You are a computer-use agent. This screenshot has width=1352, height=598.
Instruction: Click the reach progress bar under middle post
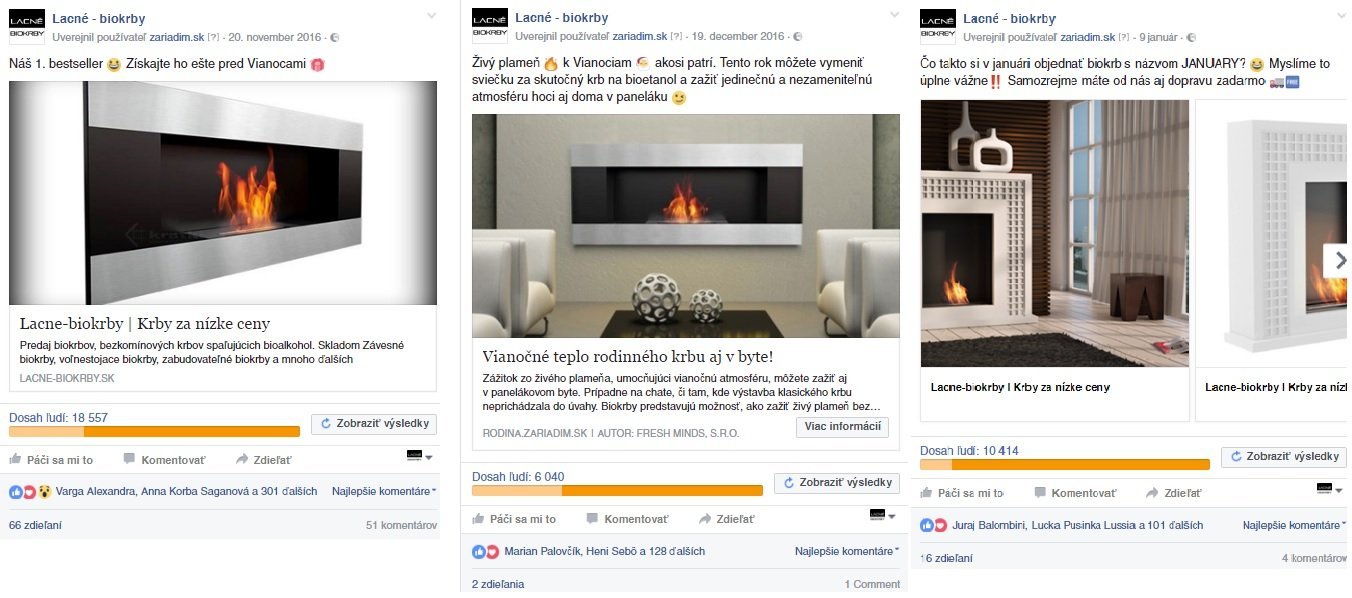coord(617,491)
